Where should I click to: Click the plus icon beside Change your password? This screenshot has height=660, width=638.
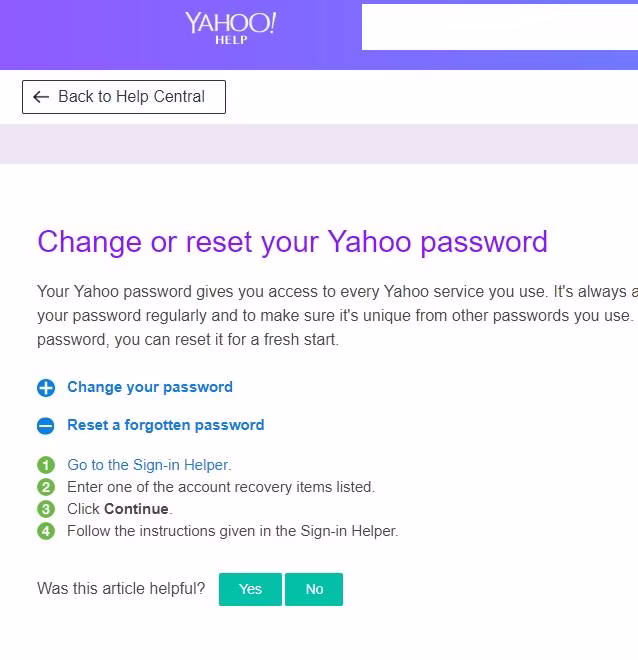coord(46,388)
